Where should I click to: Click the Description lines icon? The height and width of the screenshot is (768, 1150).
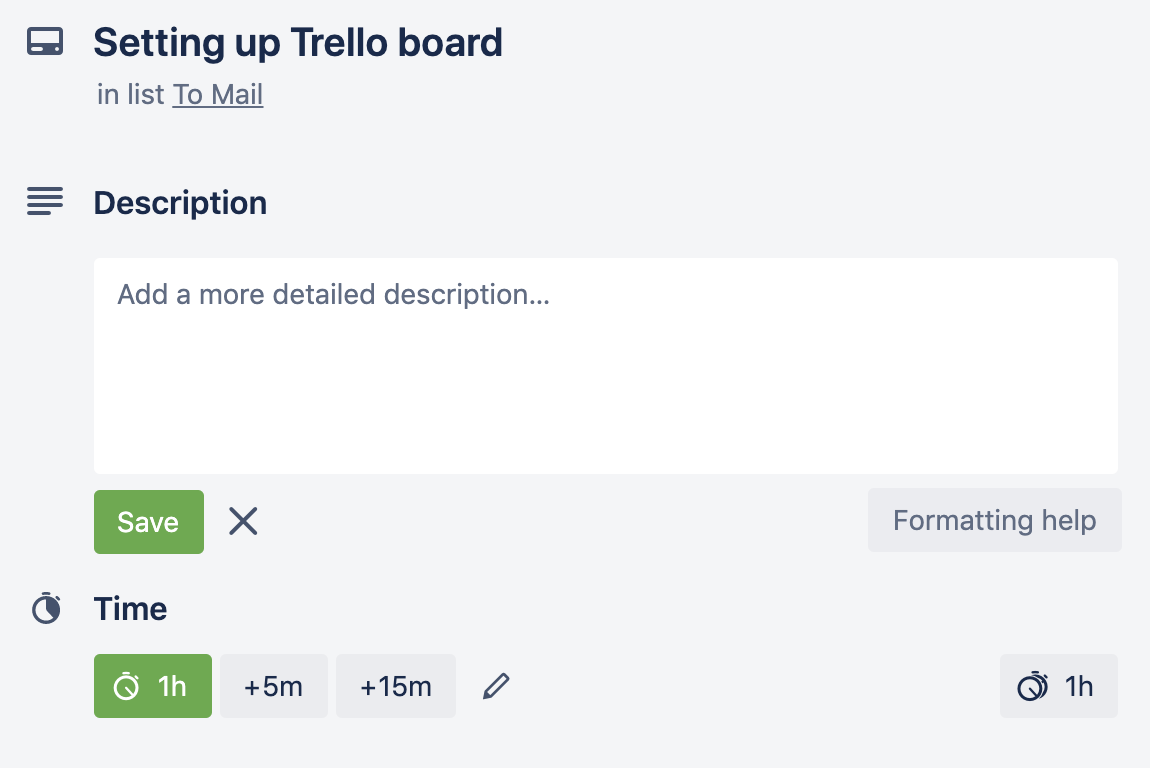pos(45,202)
